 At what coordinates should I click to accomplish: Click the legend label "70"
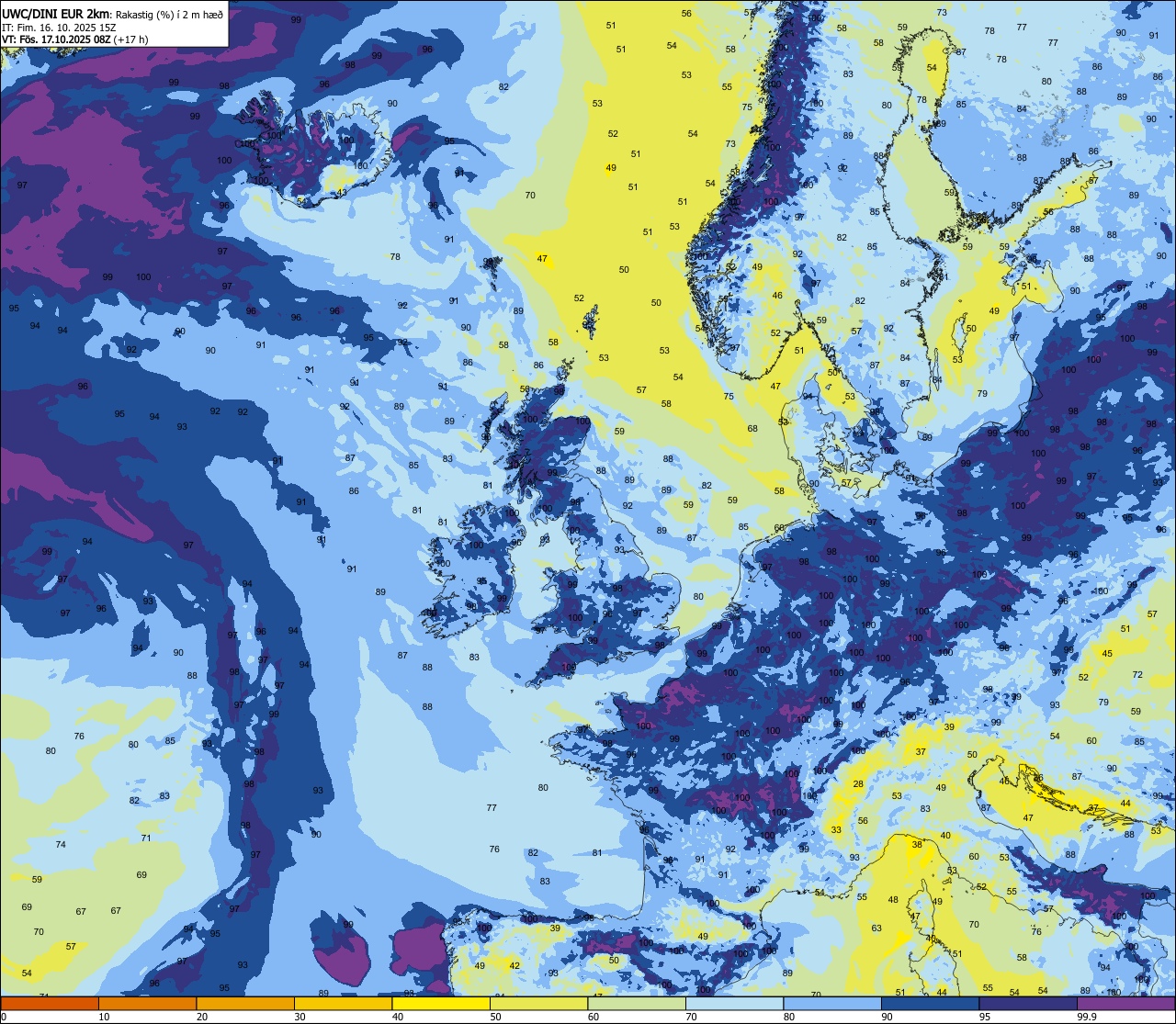coord(691,1017)
